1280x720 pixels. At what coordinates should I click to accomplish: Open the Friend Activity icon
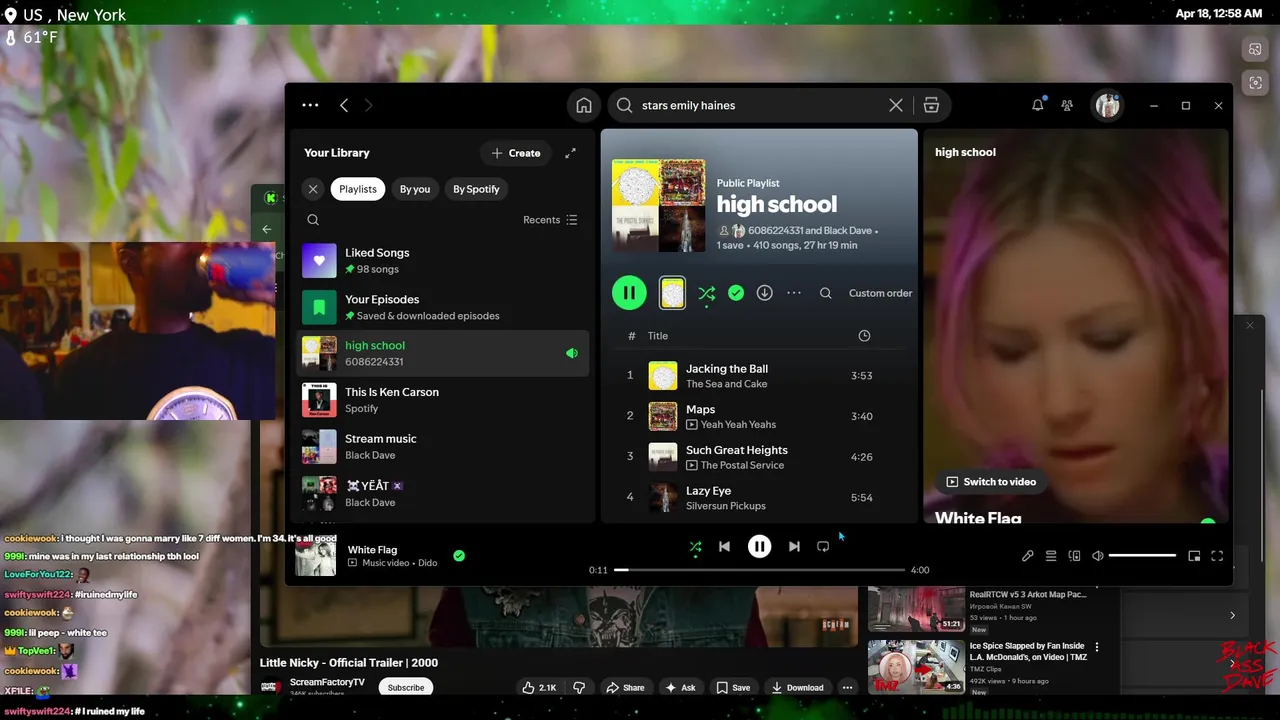tap(1067, 105)
